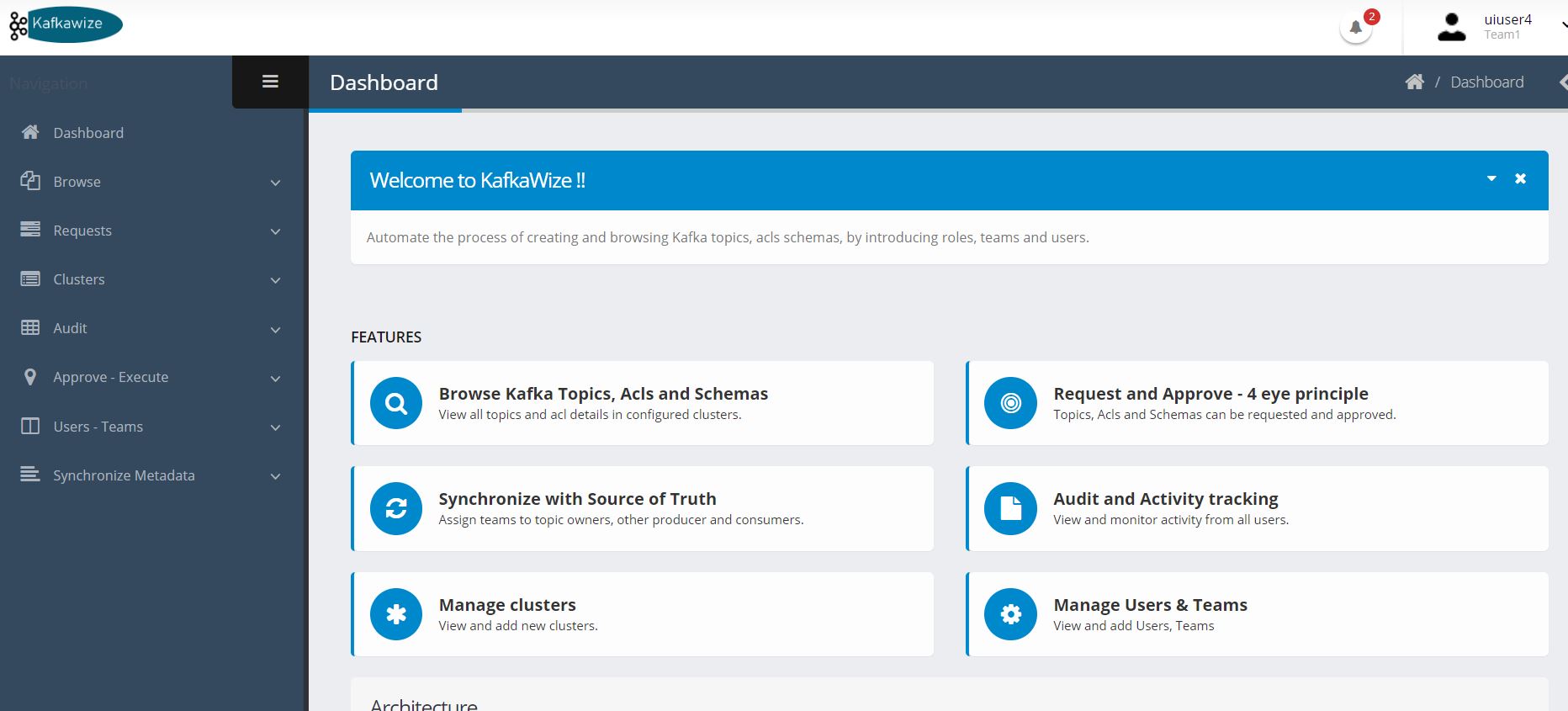Click the target icon on Request and Approve card

coord(1010,403)
